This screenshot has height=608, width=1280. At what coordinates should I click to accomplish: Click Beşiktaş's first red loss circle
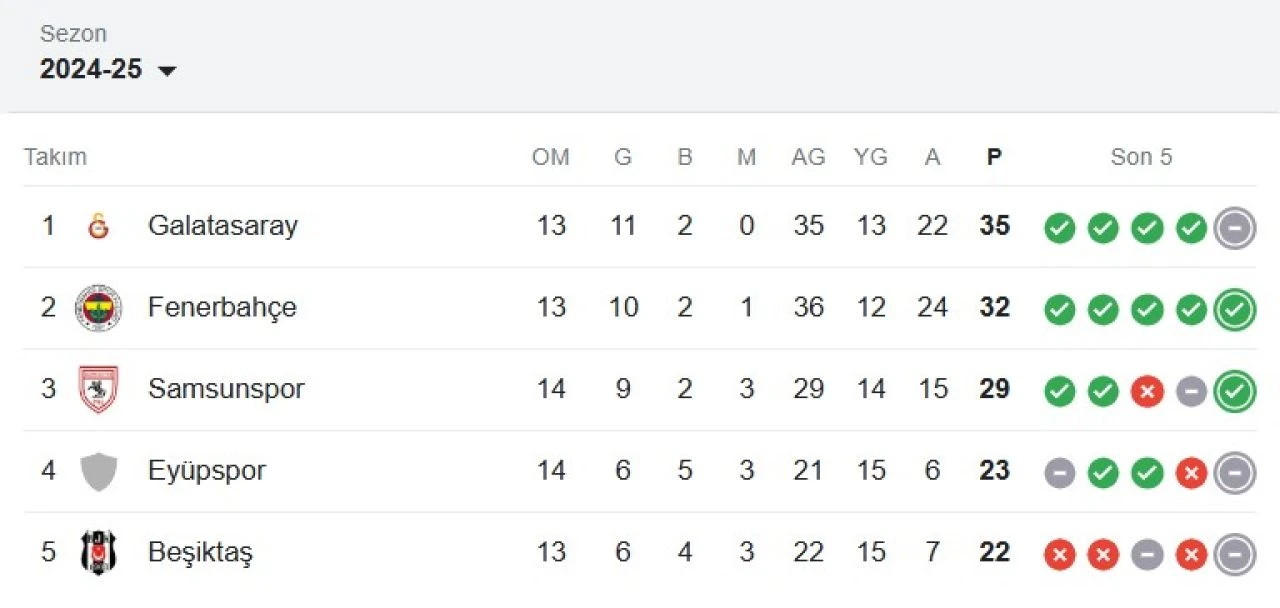(x=1059, y=553)
